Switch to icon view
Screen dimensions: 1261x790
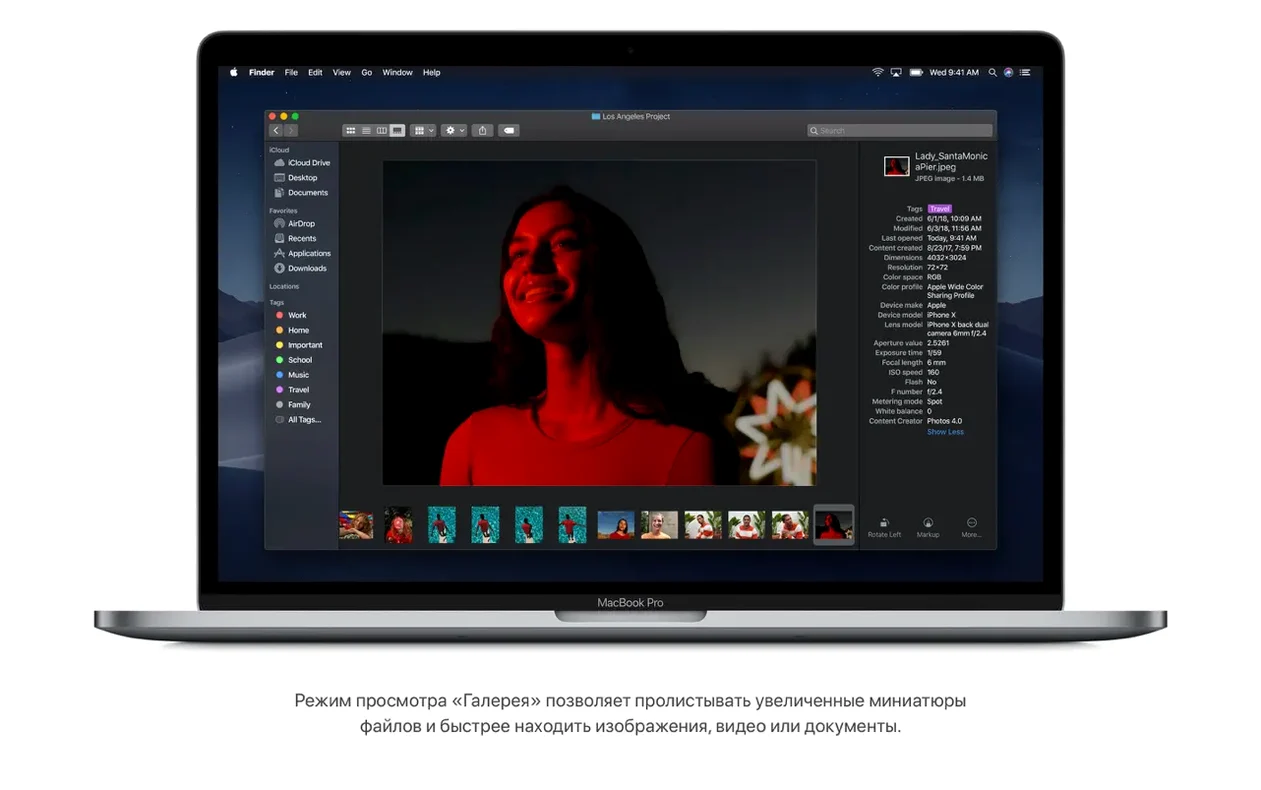point(351,130)
